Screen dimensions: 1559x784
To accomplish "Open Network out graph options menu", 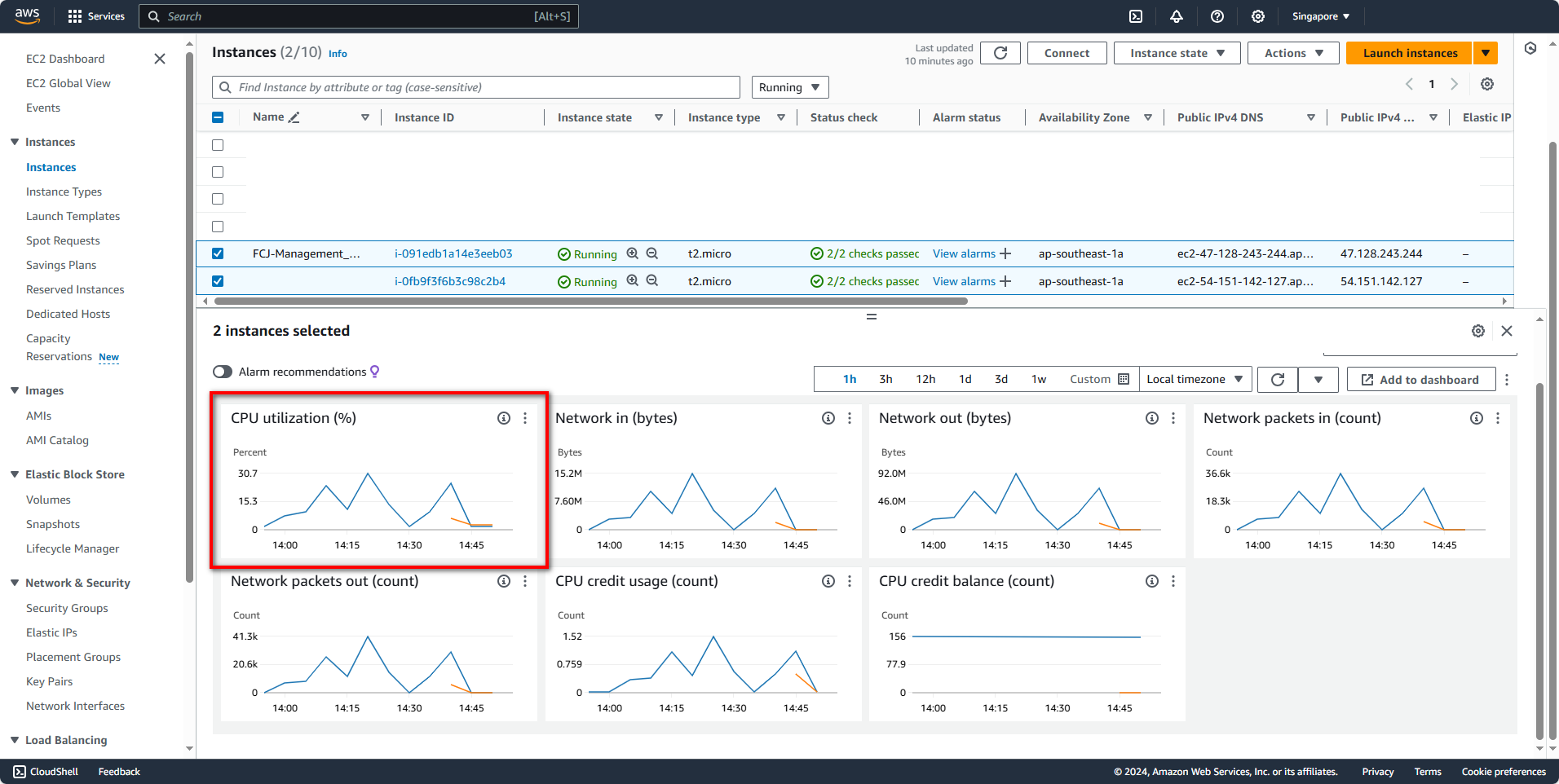I will pyautogui.click(x=1173, y=418).
